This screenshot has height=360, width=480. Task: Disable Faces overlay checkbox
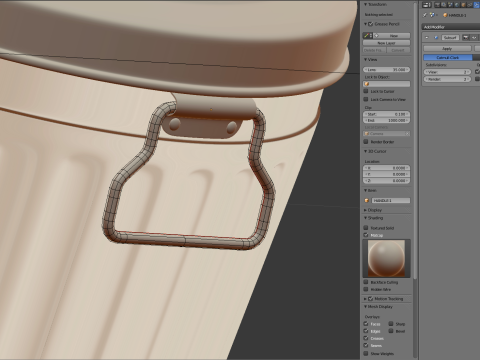[366, 324]
